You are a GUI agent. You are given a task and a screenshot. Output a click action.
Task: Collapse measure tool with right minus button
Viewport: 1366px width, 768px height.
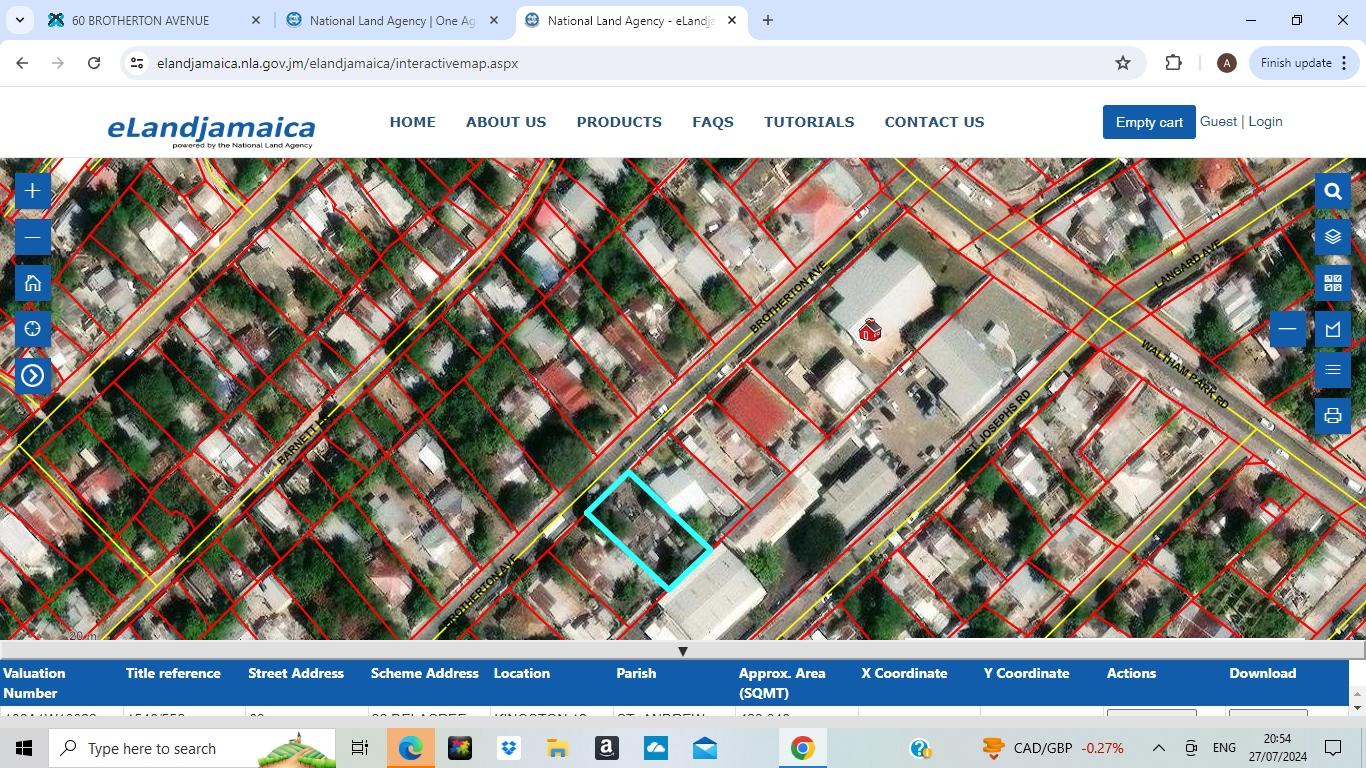click(x=1288, y=329)
